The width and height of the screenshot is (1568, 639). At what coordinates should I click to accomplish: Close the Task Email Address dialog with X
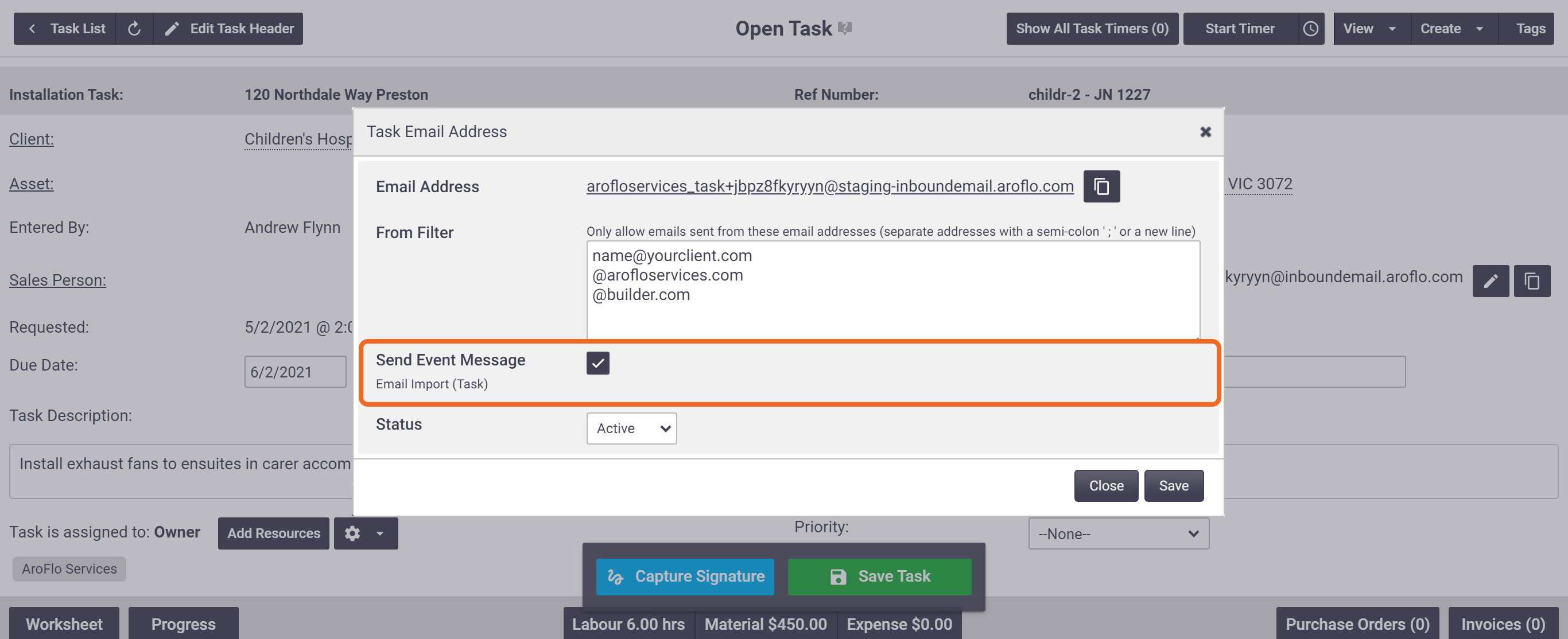coord(1205,132)
